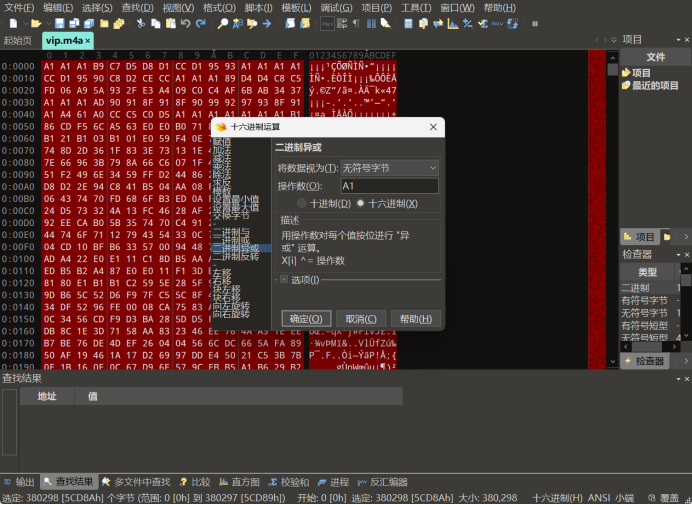This screenshot has height=505, width=692.
Task: Click the 地址 column header
Action: pyautogui.click(x=47, y=396)
